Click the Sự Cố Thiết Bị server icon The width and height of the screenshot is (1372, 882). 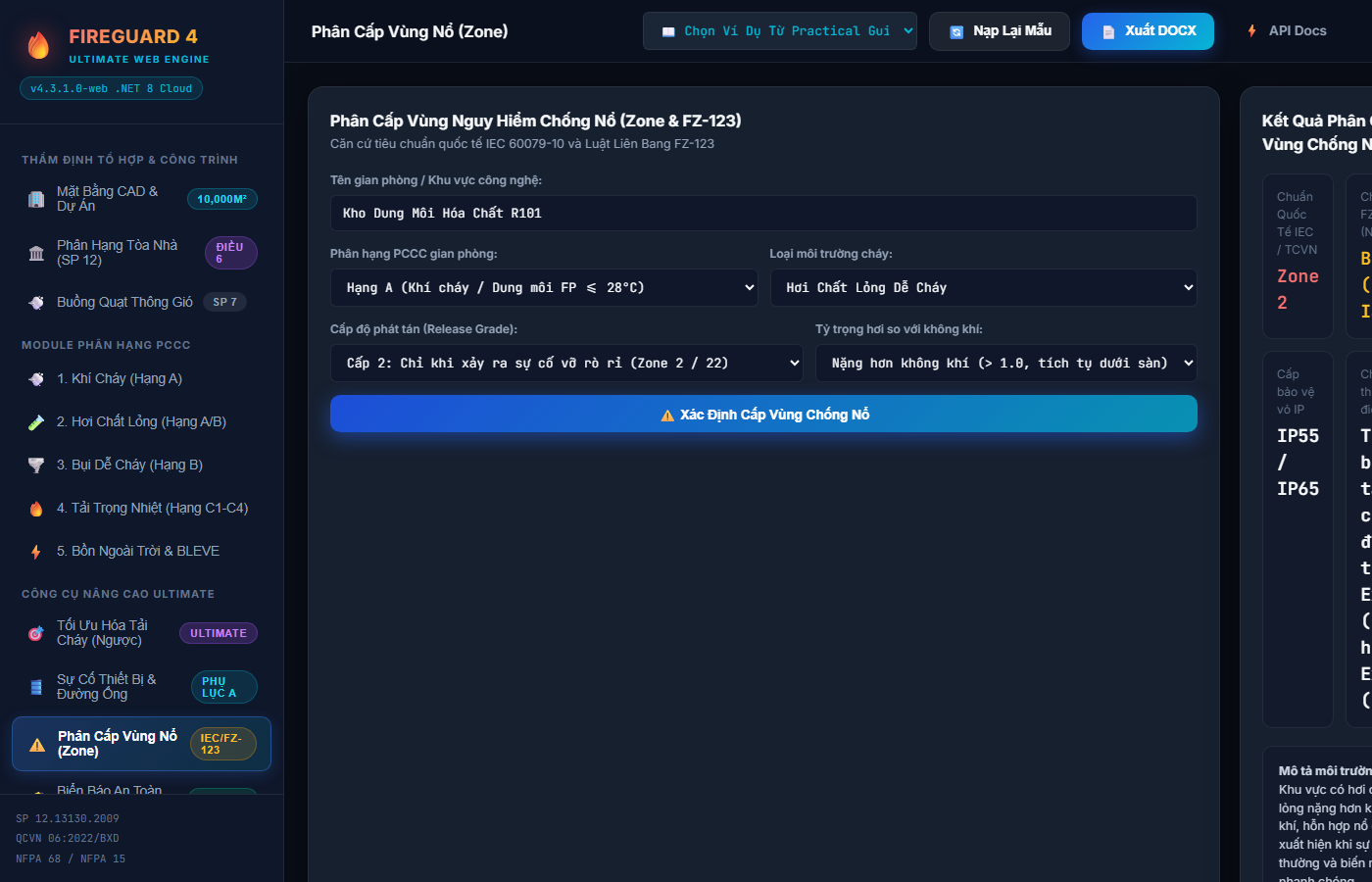pos(36,687)
